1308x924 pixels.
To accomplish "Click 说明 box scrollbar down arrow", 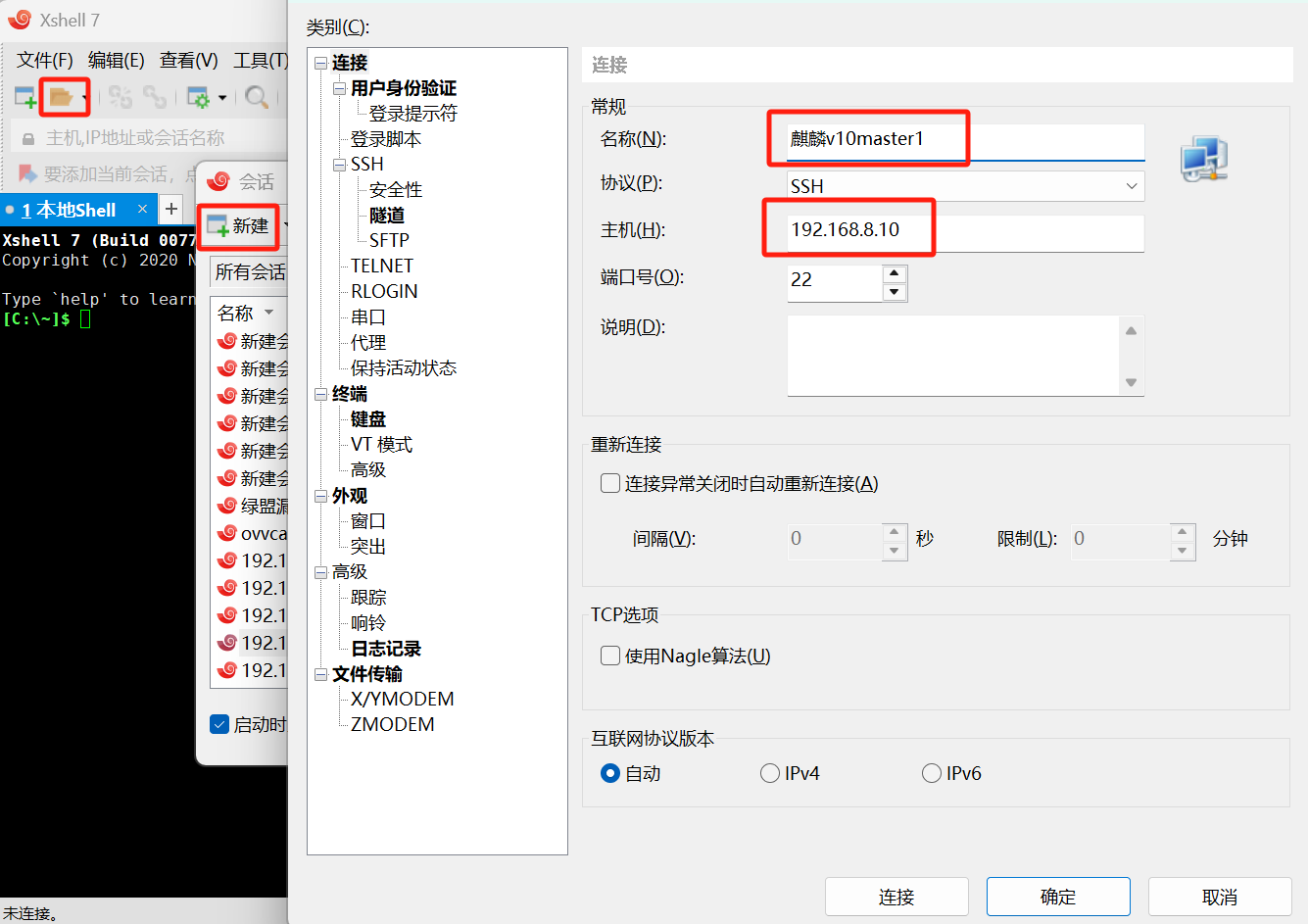I will [1132, 382].
